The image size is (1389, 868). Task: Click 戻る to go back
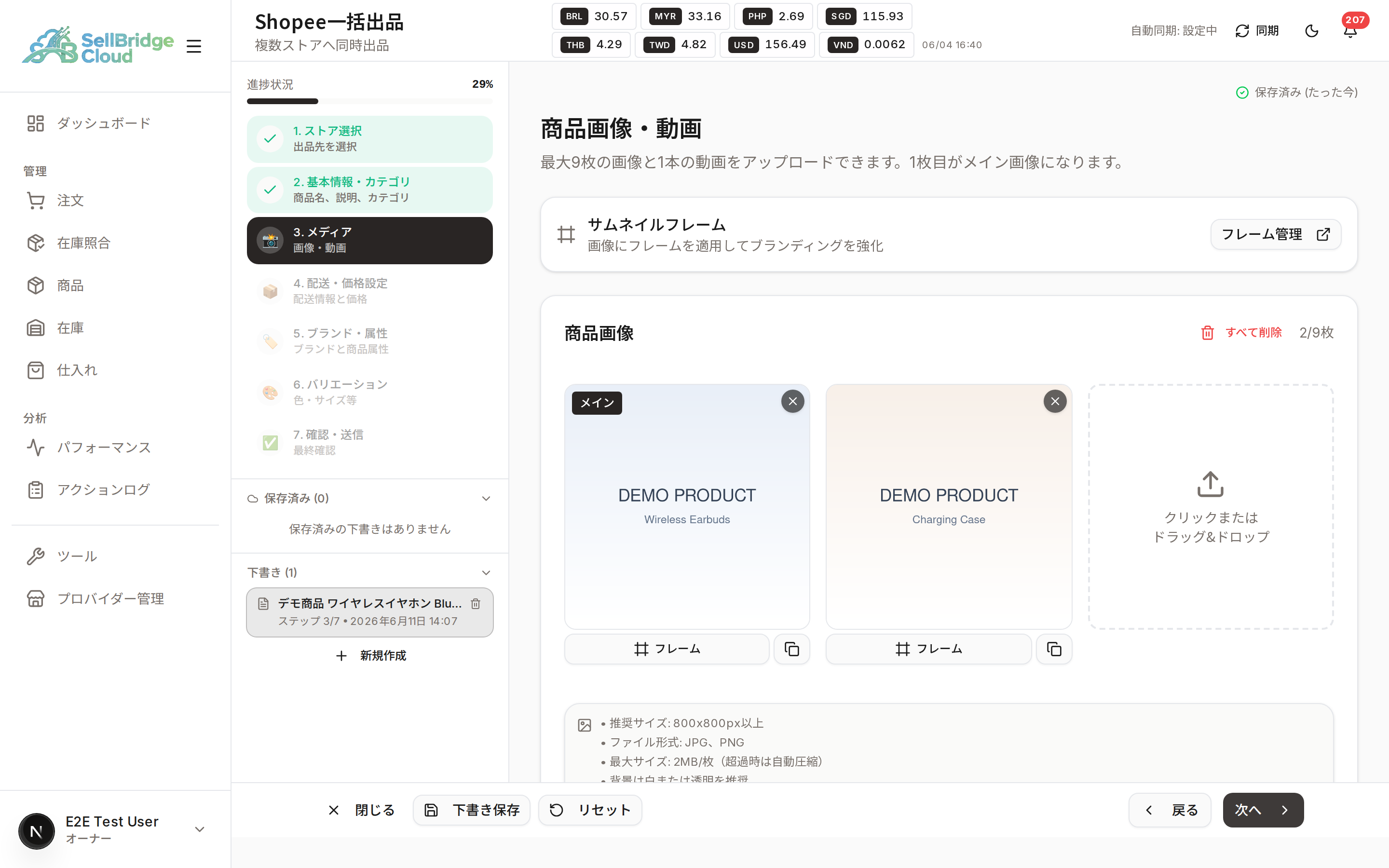(1170, 810)
